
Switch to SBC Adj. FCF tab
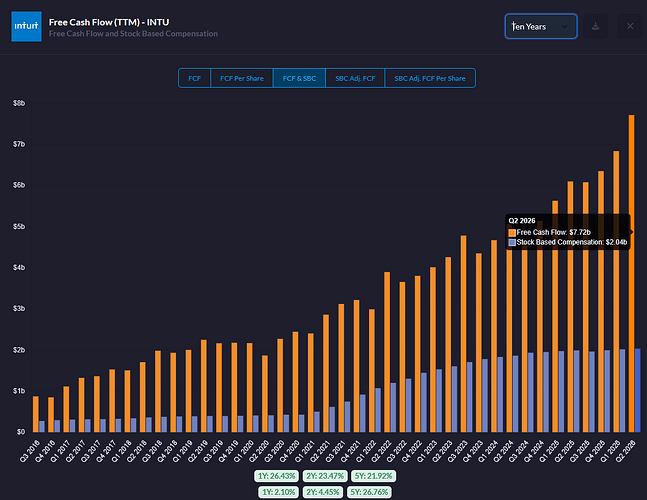(x=355, y=78)
